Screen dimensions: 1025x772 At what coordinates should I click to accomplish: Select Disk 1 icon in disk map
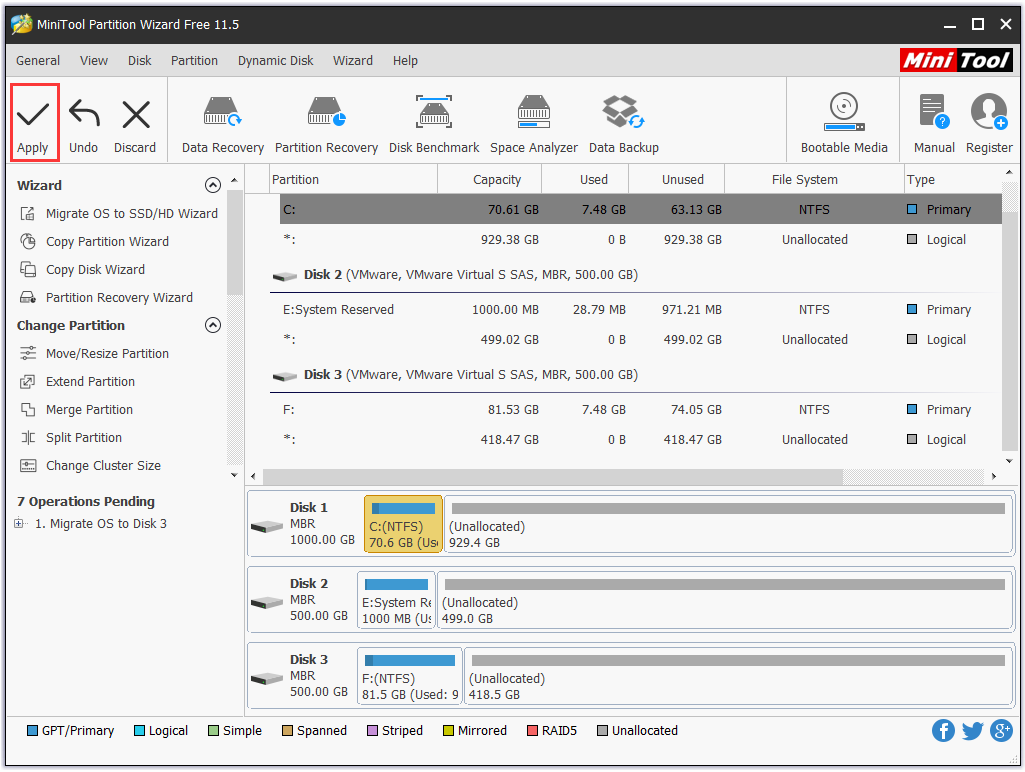(x=267, y=526)
